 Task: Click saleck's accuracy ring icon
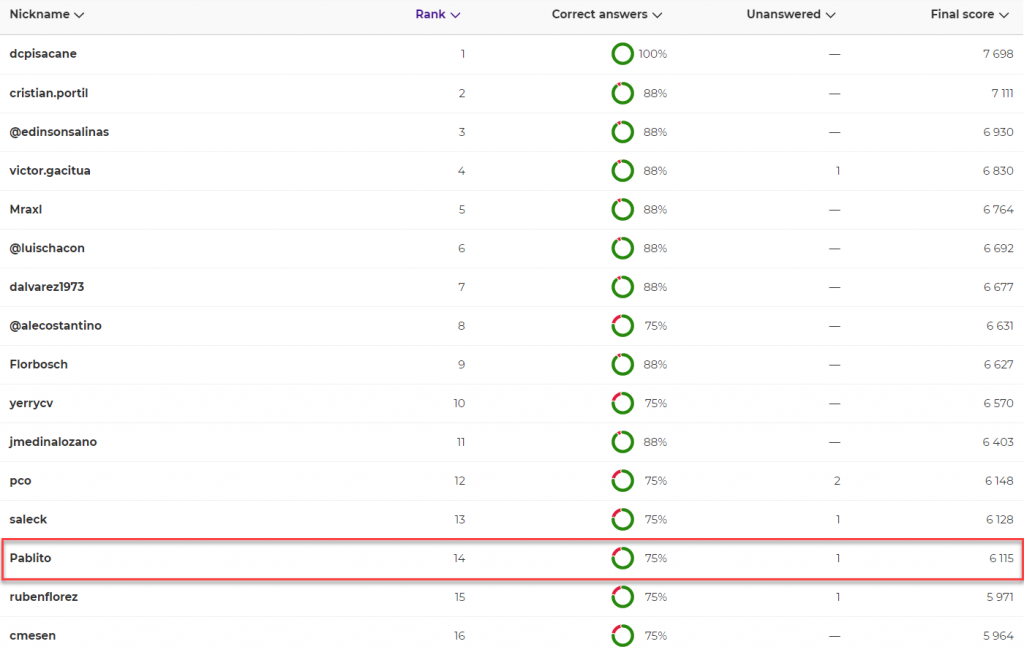click(x=622, y=519)
